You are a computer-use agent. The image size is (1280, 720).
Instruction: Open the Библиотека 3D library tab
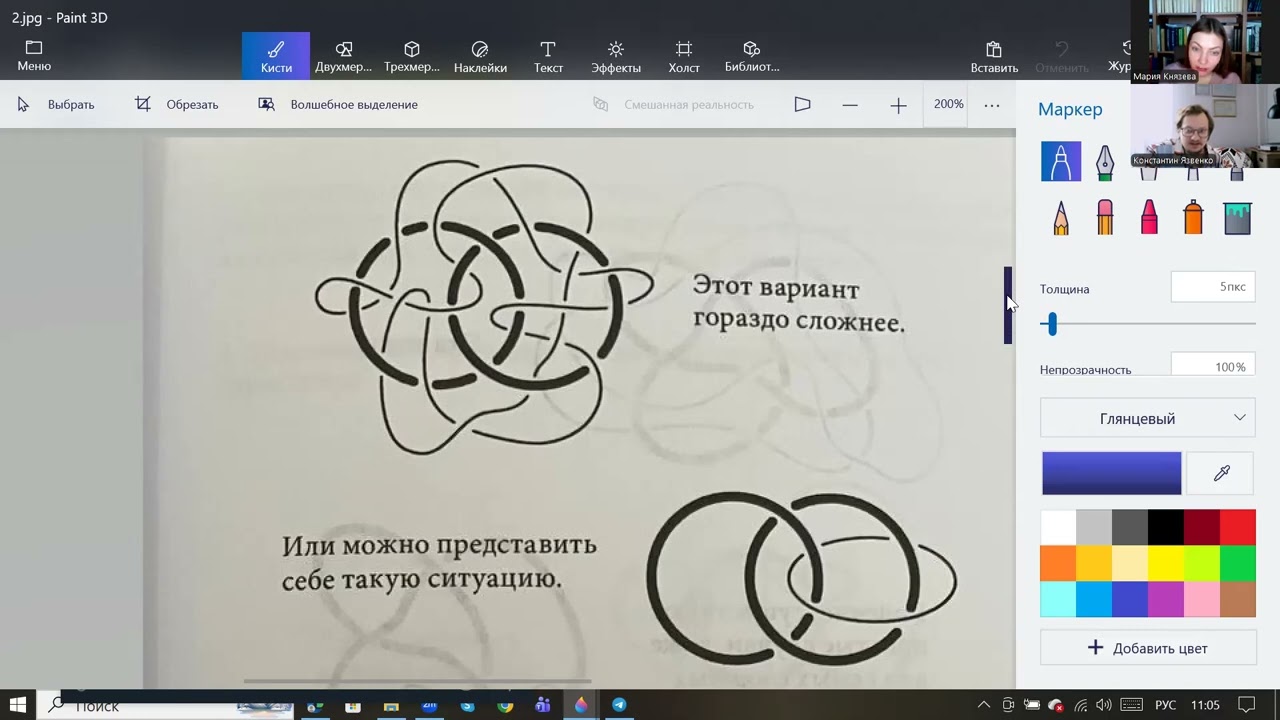pyautogui.click(x=752, y=56)
